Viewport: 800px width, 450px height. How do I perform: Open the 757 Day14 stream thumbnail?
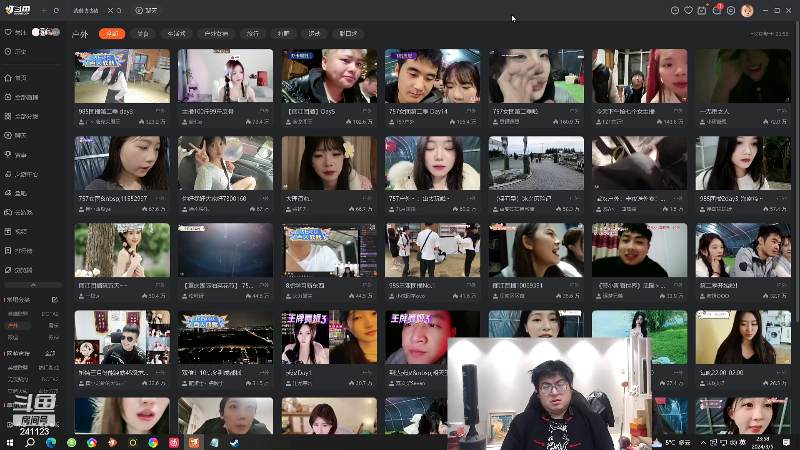(432, 76)
